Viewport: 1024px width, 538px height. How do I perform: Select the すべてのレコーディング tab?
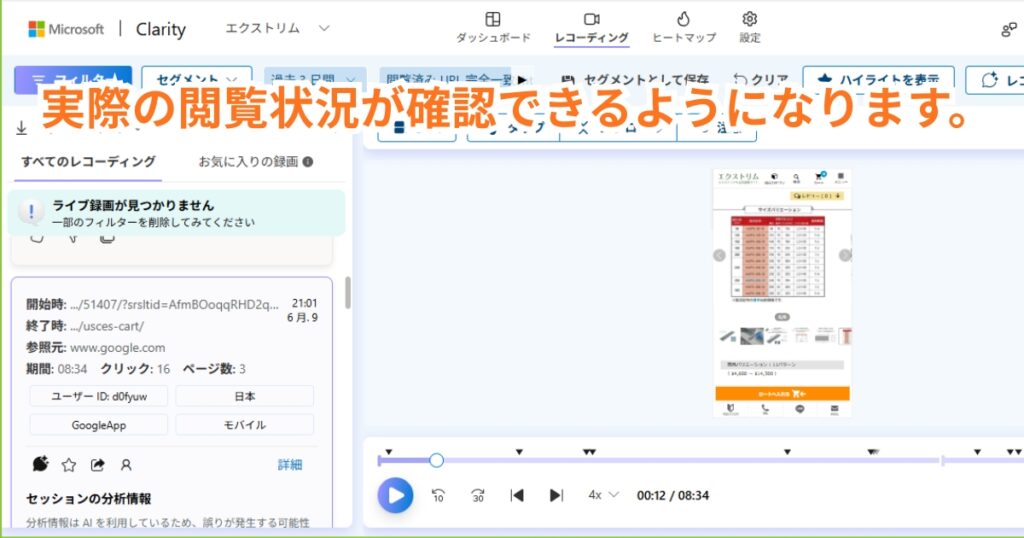(88, 161)
